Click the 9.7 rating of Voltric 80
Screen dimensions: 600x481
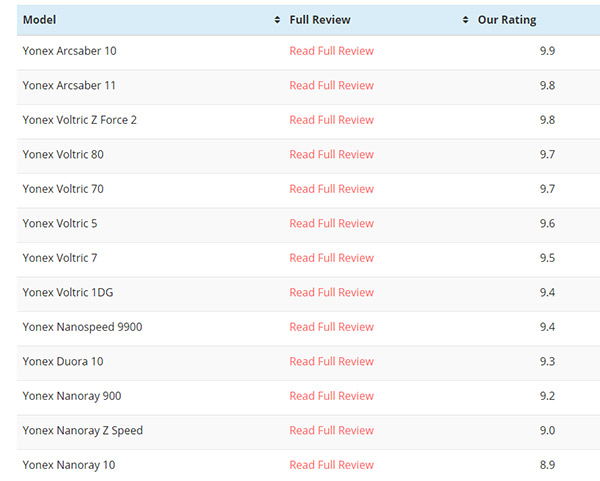click(x=547, y=154)
